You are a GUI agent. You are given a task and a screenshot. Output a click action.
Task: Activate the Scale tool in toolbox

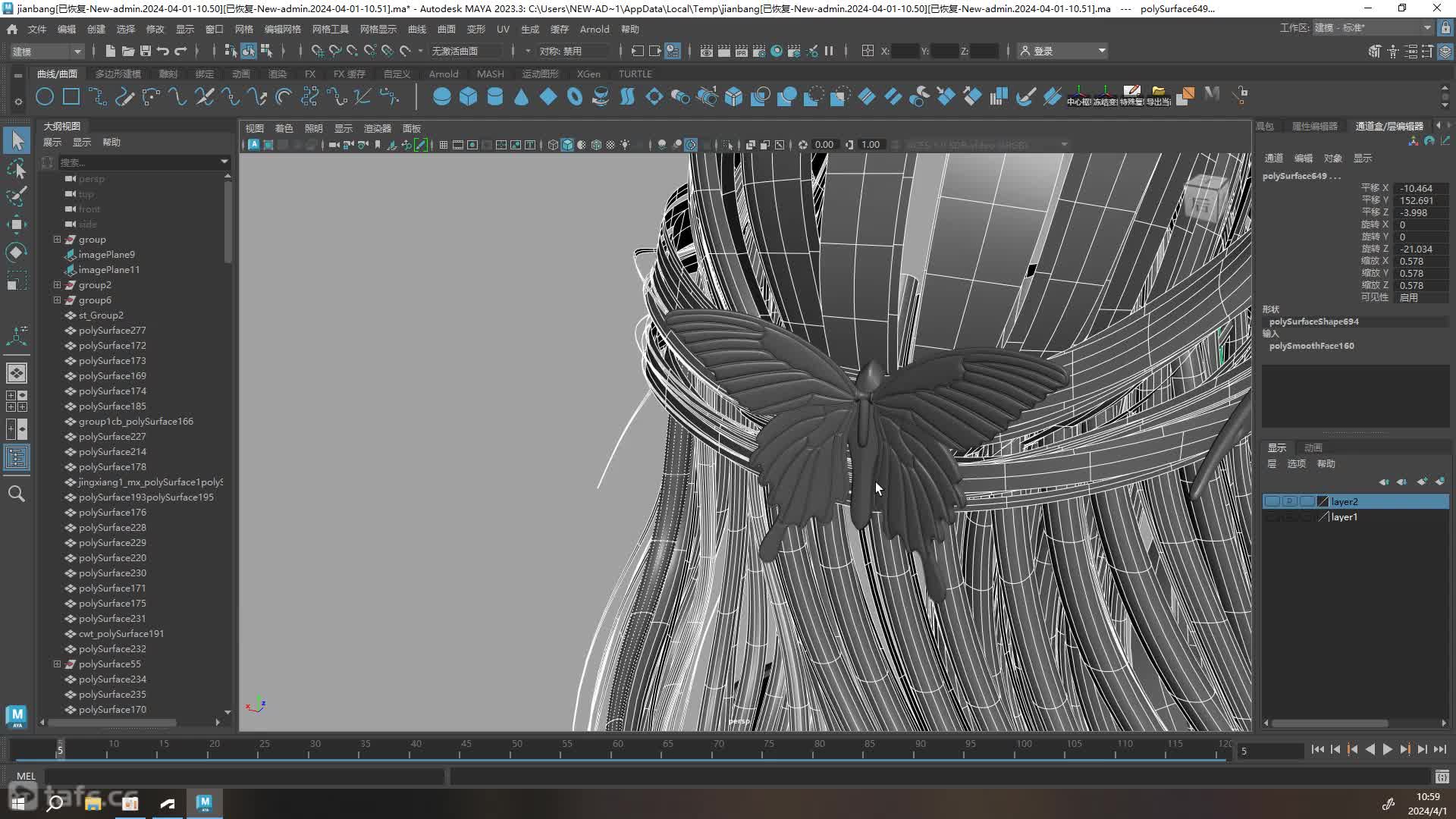coord(17,280)
